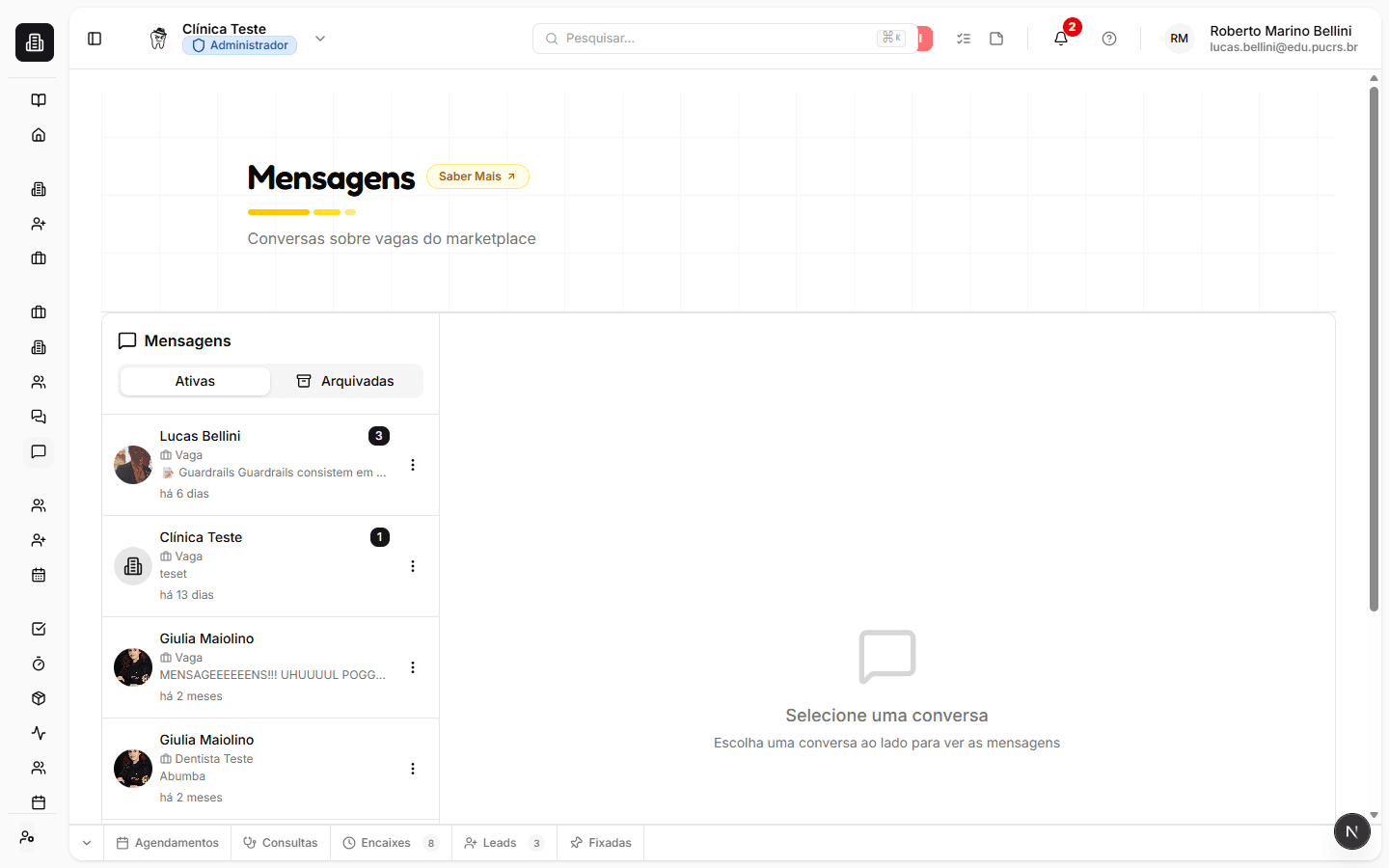This screenshot has width=1389, height=868.
Task: Select the activity pulse icon in the sidebar
Action: [38, 733]
